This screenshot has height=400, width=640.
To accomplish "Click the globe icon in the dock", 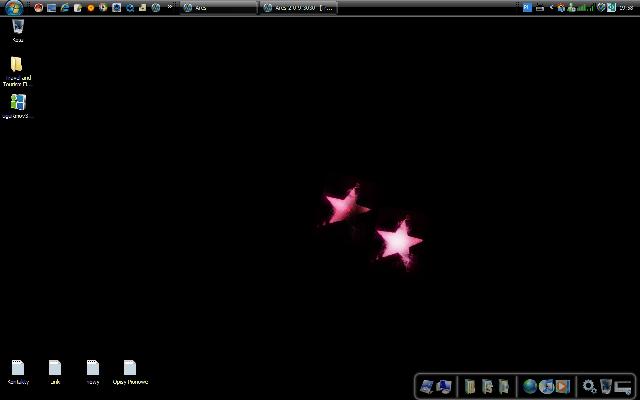I will tap(530, 386).
